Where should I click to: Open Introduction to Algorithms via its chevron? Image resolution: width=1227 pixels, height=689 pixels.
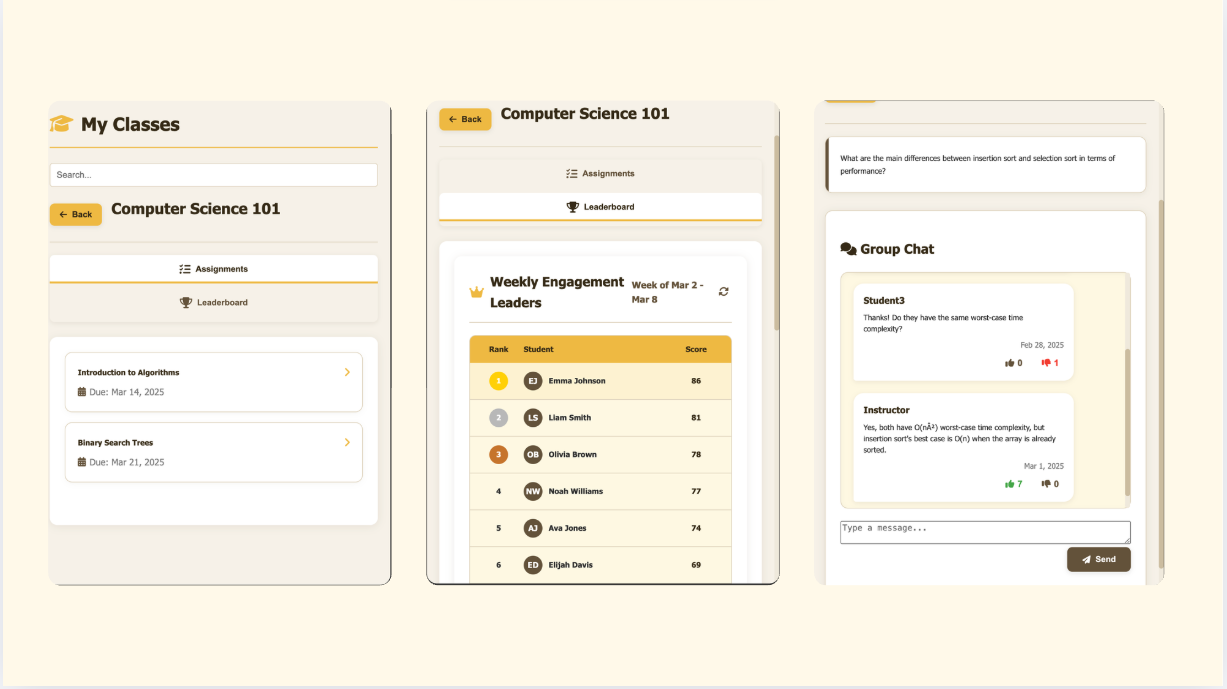click(347, 372)
